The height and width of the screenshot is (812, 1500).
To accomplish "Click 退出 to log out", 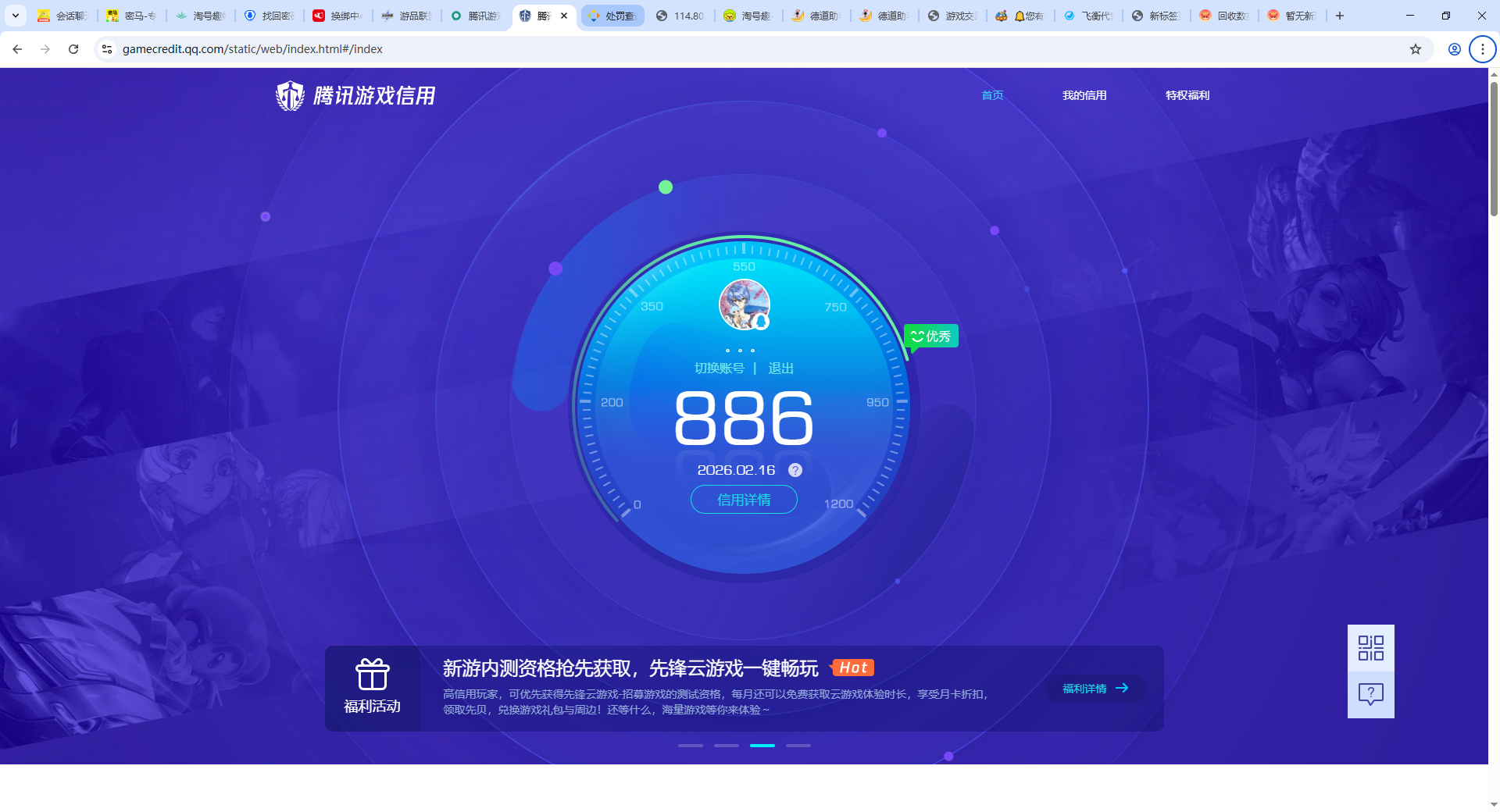I will coord(781,368).
